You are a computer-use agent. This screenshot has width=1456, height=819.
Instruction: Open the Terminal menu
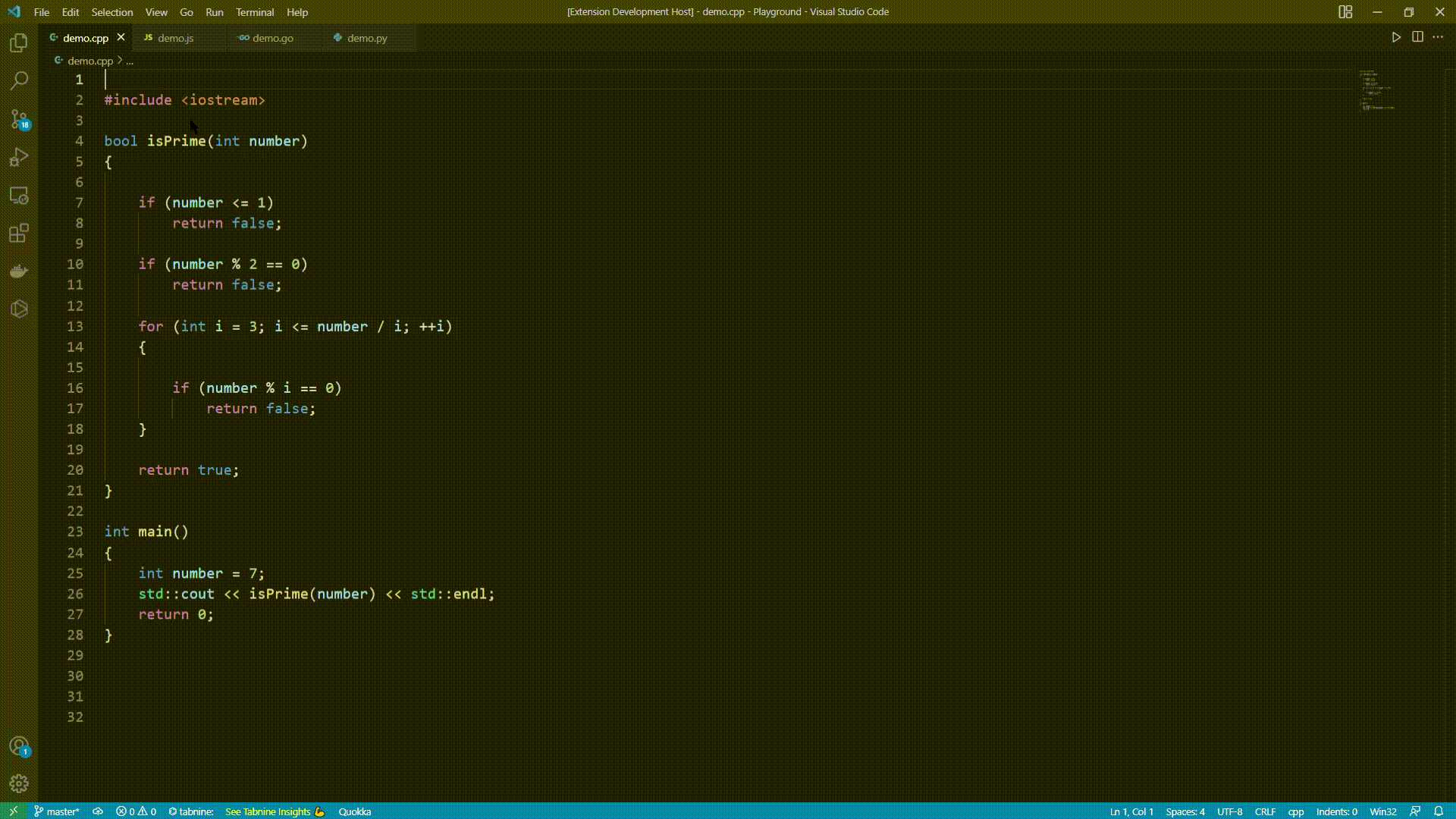click(254, 12)
